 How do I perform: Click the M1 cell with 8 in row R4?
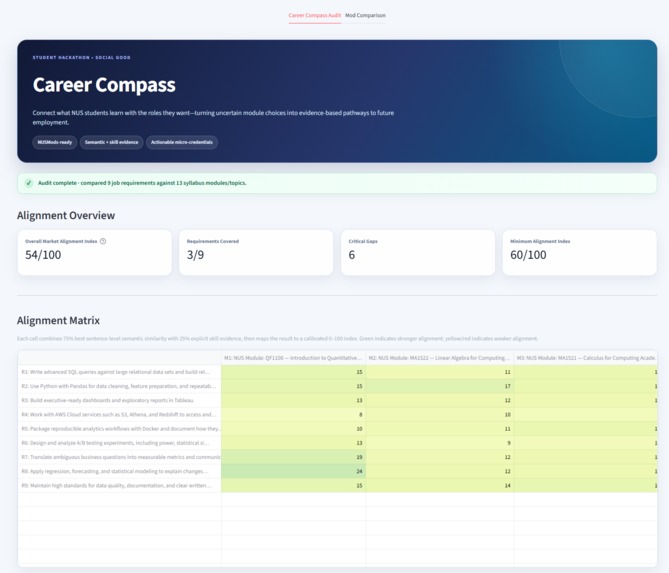pyautogui.click(x=293, y=414)
